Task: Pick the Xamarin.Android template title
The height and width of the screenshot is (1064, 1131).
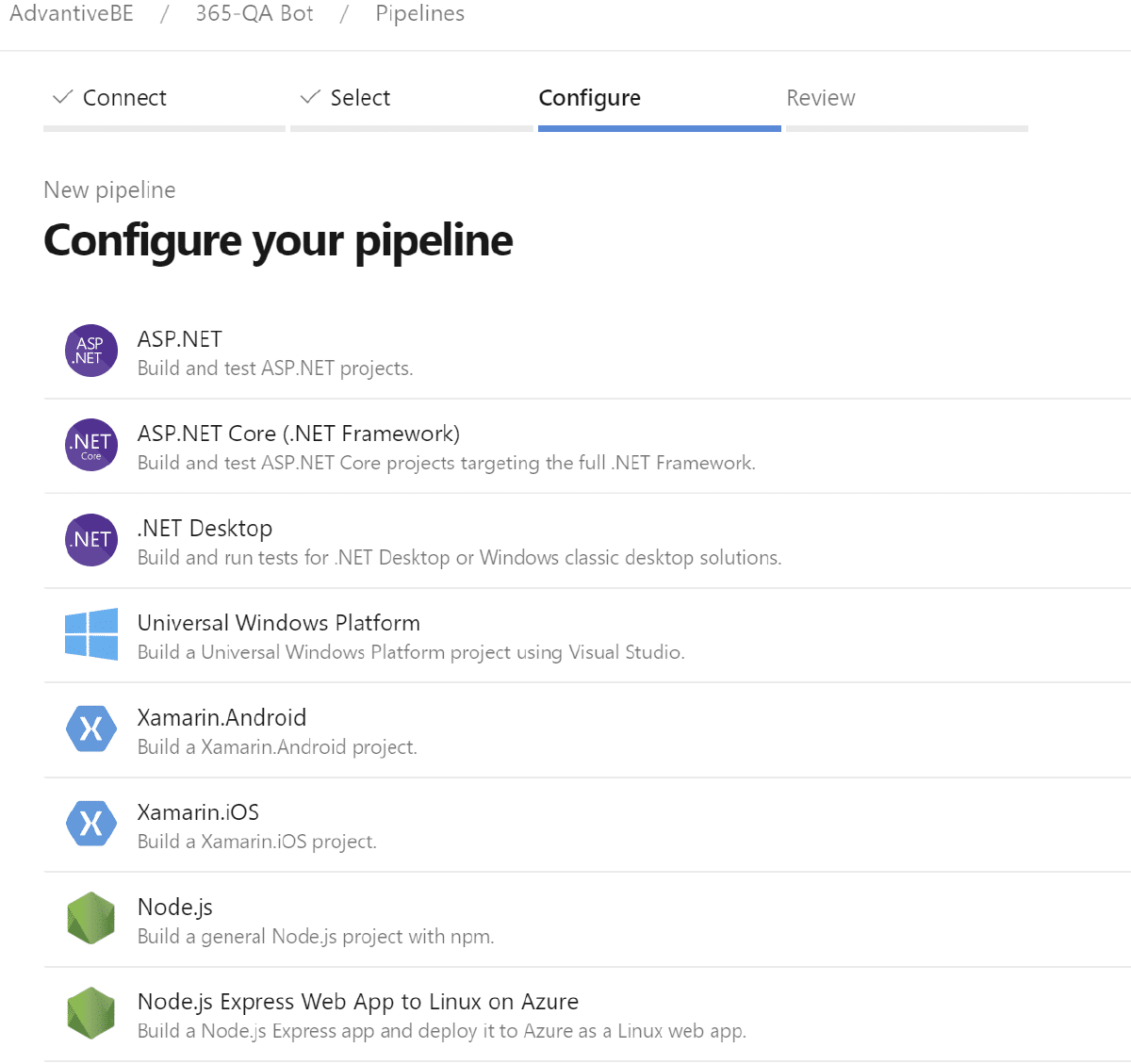Action: pyautogui.click(x=221, y=717)
